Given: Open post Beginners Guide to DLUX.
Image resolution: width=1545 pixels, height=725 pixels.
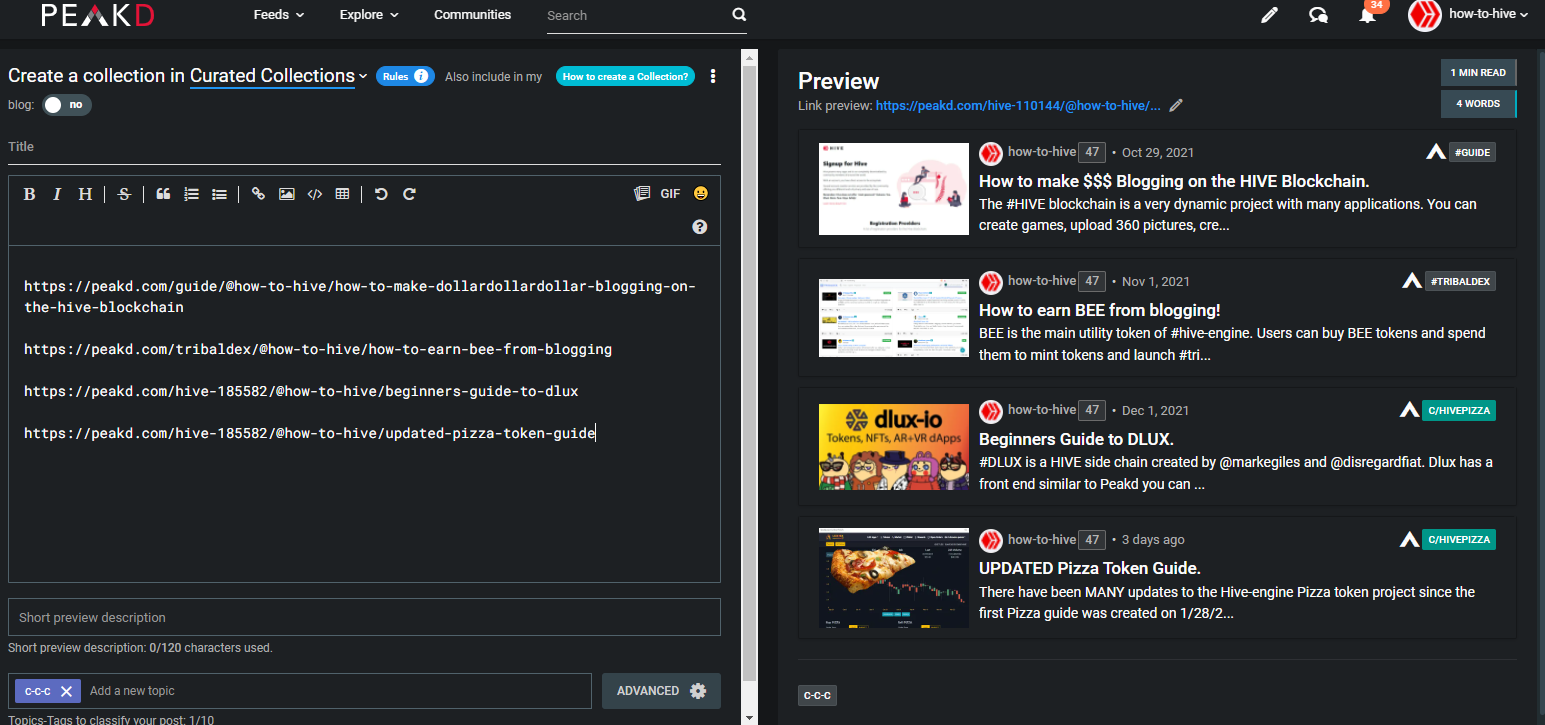Looking at the screenshot, I should 1076,439.
